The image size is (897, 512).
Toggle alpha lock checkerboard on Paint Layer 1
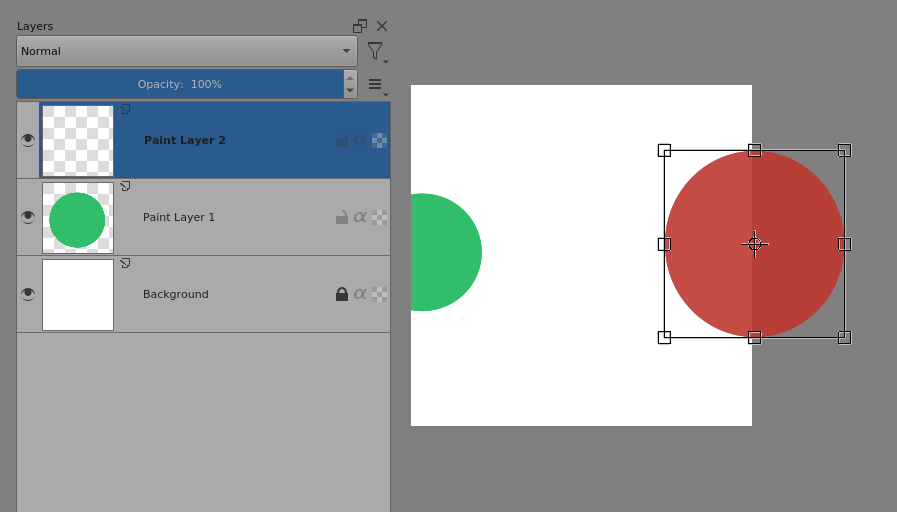tap(379, 217)
